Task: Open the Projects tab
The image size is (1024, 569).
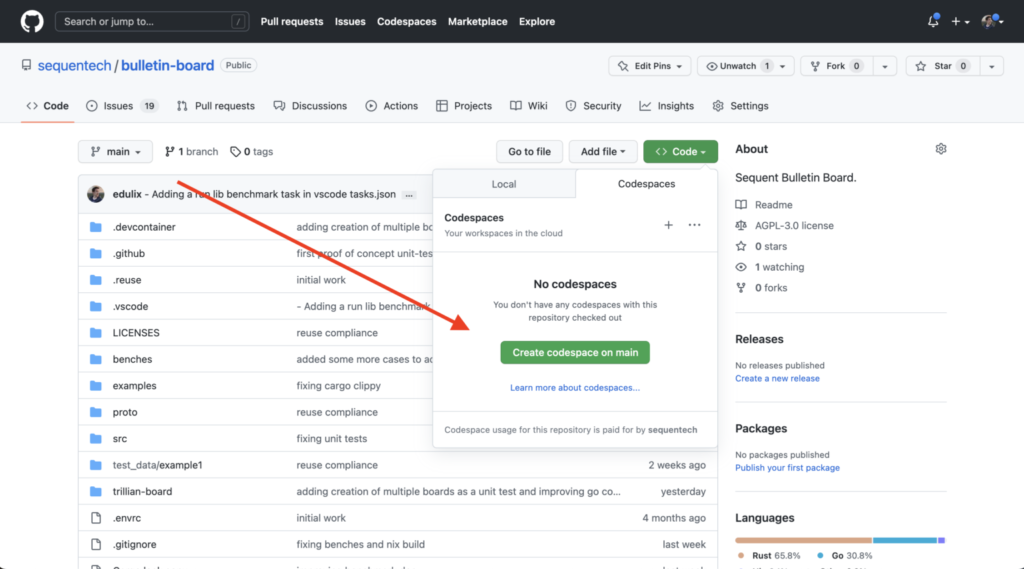Action: pos(464,106)
